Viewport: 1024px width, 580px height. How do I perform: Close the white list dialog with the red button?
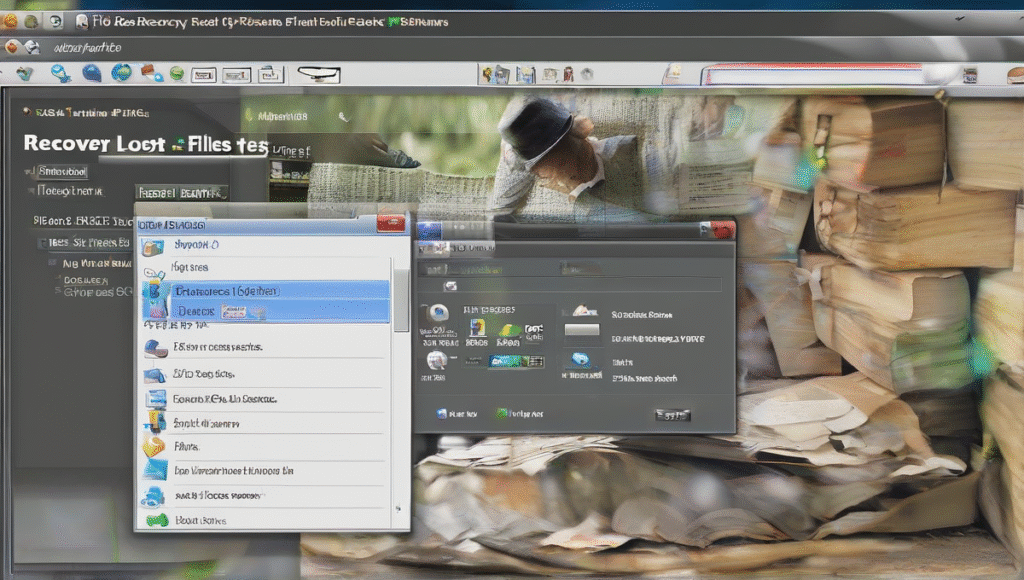click(x=391, y=224)
